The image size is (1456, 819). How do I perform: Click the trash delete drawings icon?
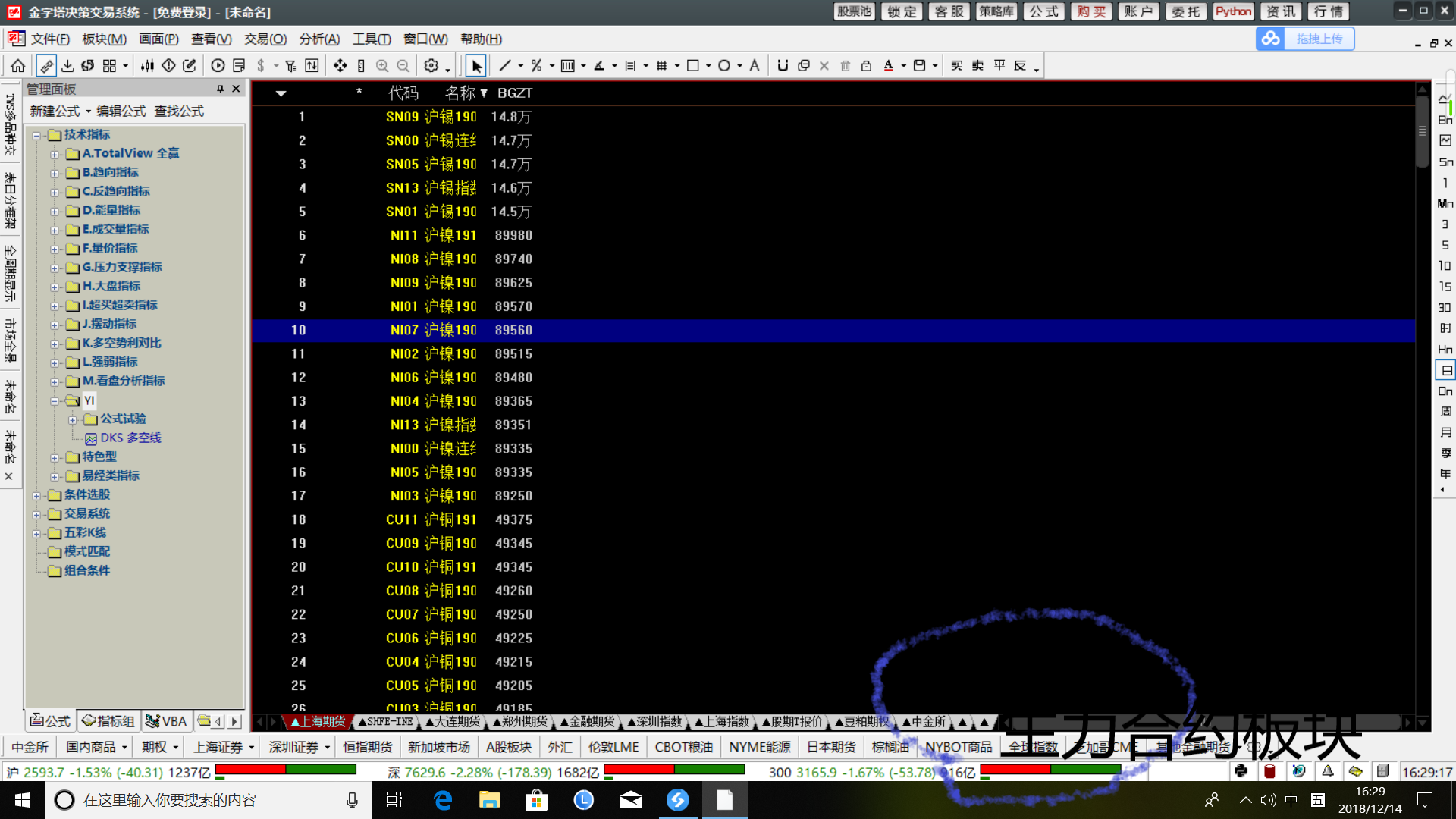click(846, 66)
